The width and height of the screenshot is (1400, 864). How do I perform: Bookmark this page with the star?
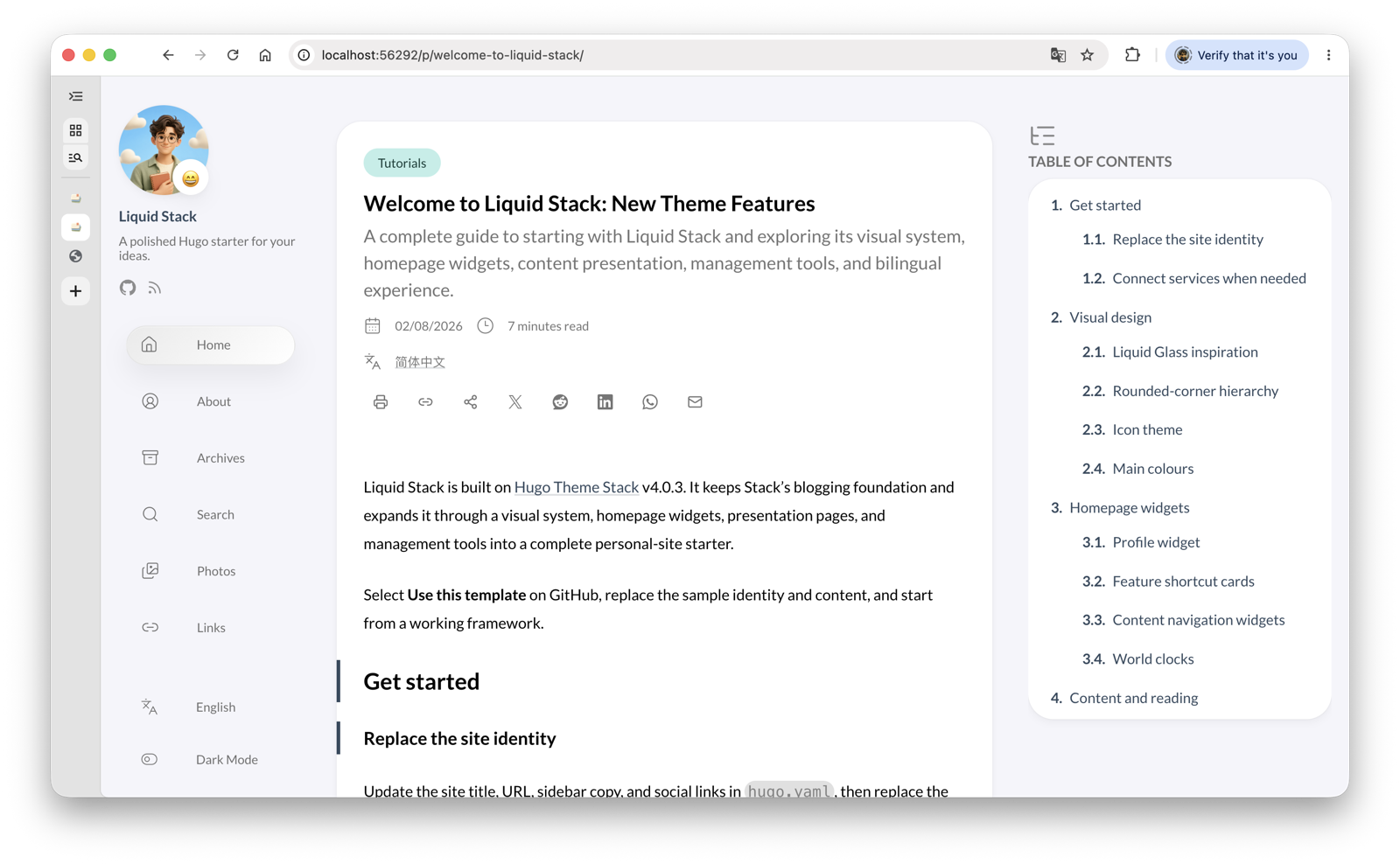pos(1087,55)
